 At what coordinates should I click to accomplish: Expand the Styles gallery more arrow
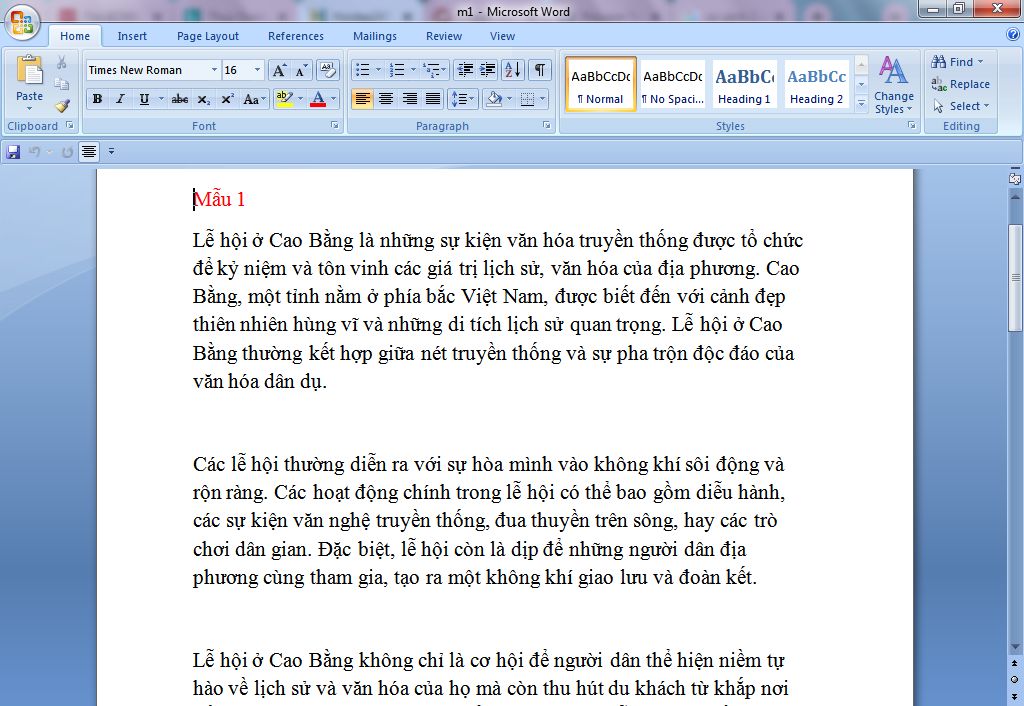861,104
